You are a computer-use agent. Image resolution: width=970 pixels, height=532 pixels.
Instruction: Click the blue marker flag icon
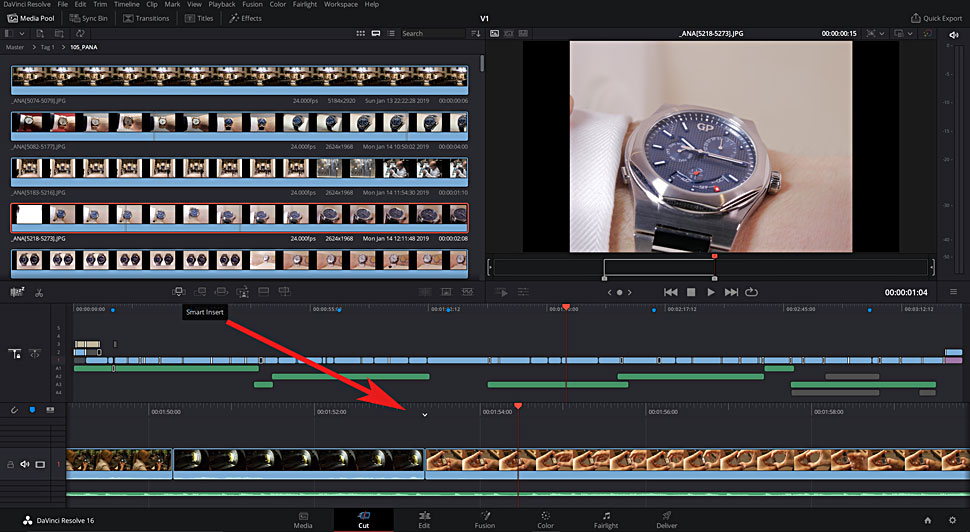(x=32, y=410)
